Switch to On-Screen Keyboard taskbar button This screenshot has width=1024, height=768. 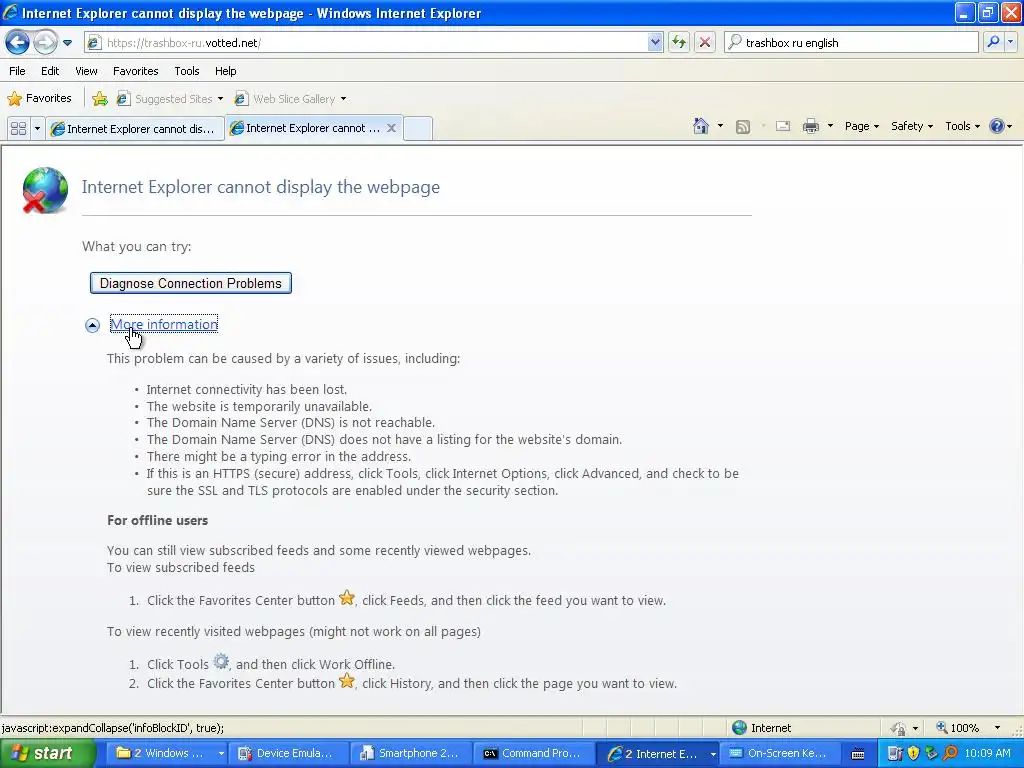pos(779,754)
